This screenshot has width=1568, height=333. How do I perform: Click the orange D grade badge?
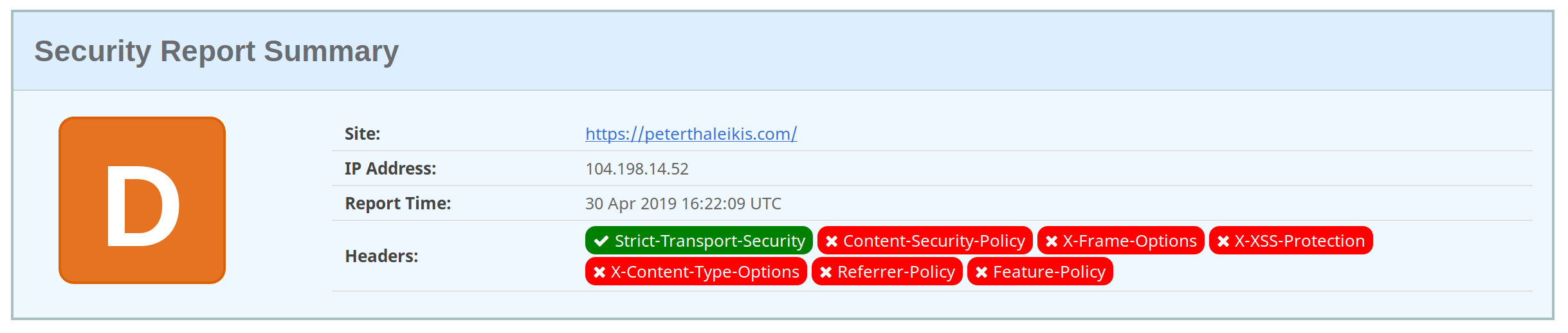click(142, 200)
